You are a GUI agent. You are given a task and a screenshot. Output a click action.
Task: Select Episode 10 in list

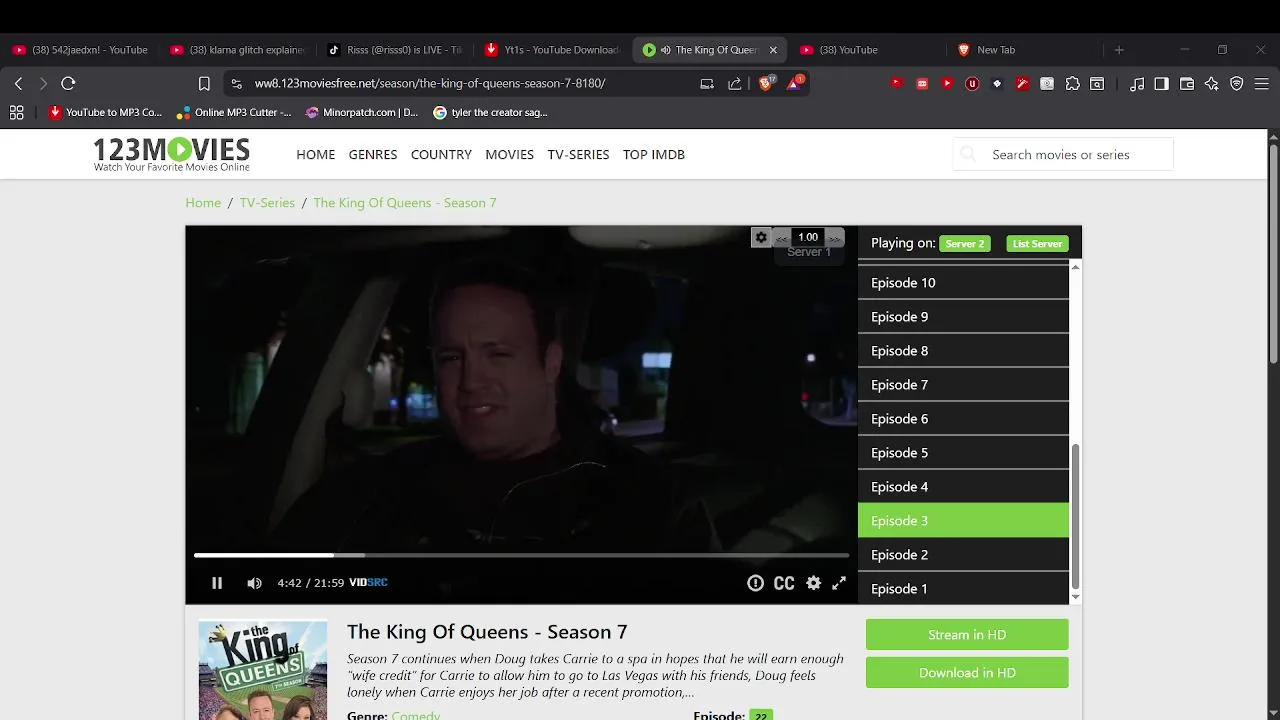(x=963, y=283)
